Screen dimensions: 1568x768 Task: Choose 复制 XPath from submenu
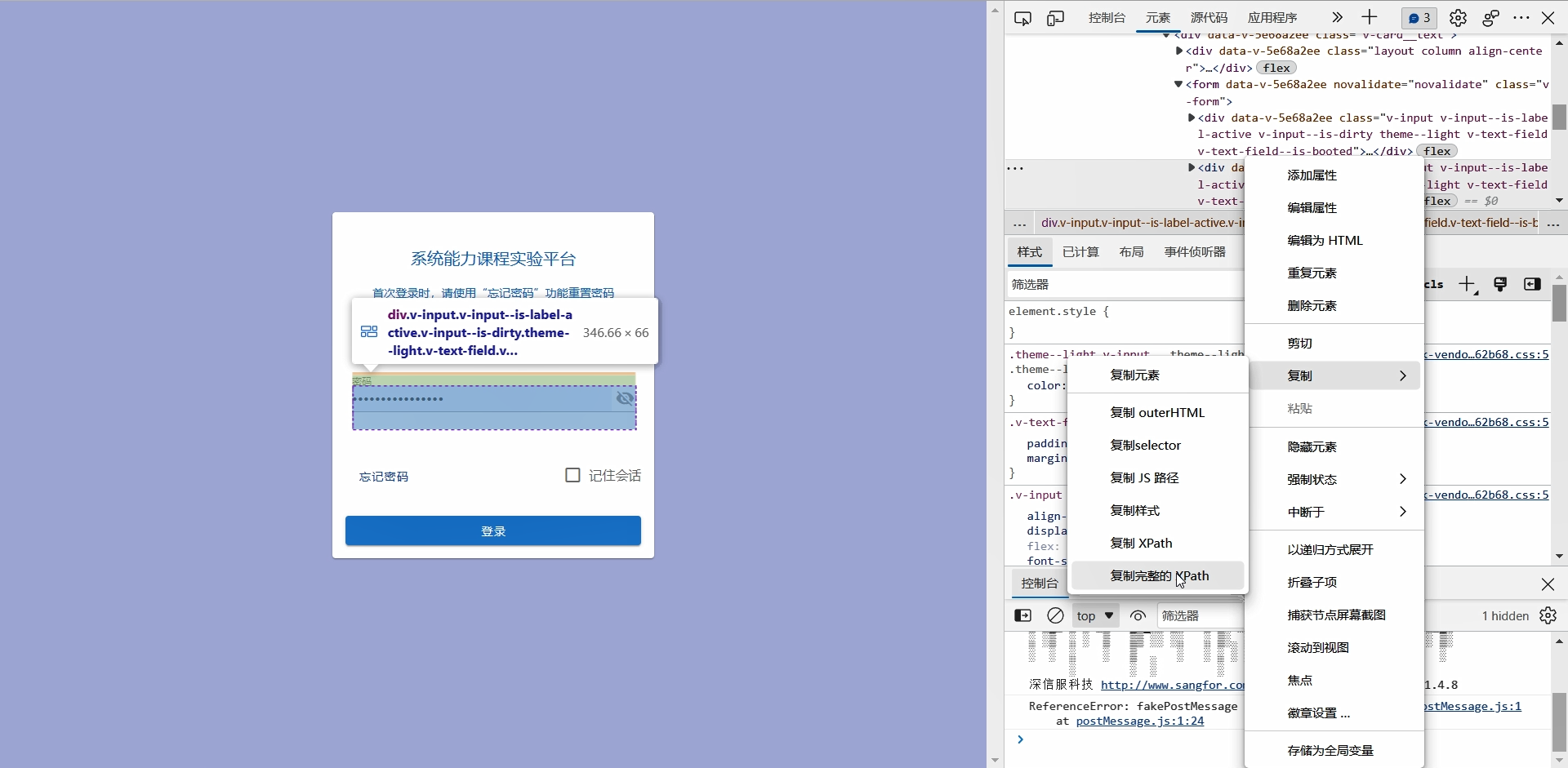1158,543
